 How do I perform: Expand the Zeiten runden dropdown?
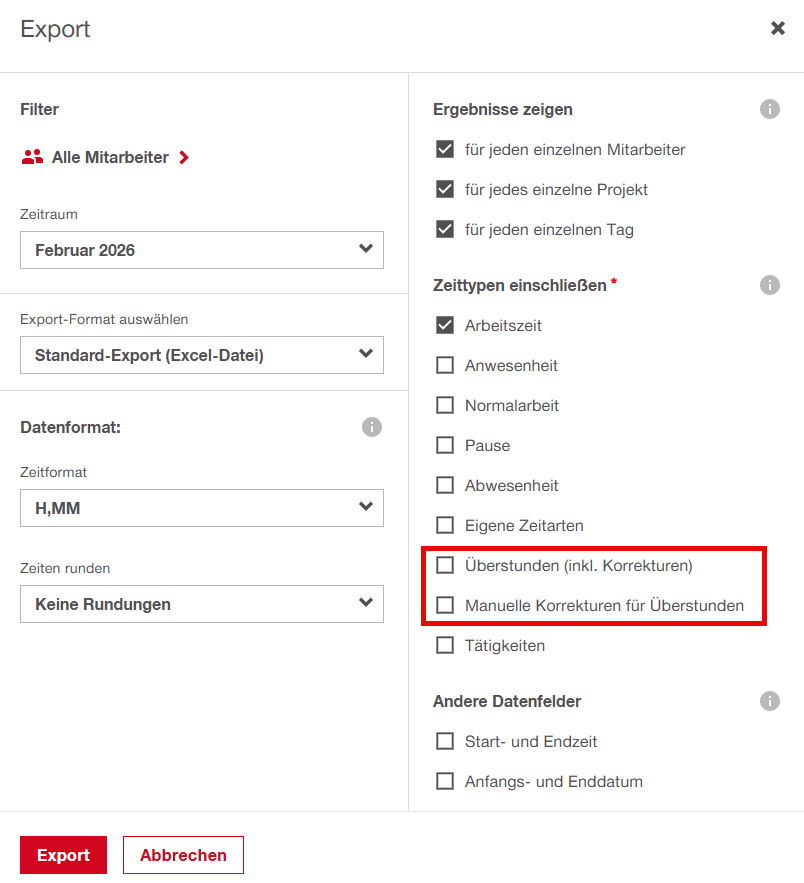(x=202, y=604)
